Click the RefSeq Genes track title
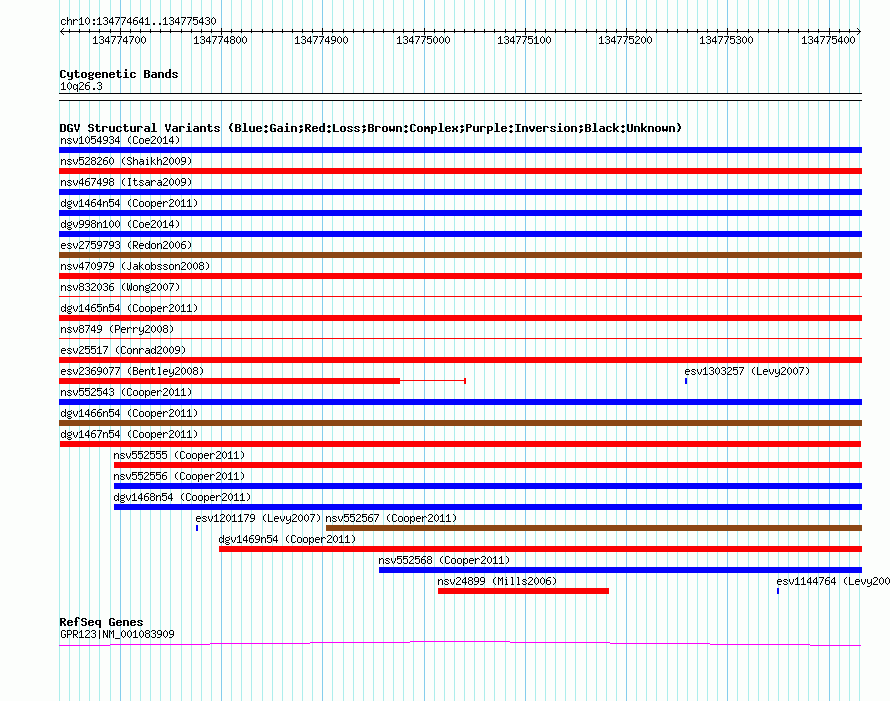The image size is (890, 701). coord(101,622)
